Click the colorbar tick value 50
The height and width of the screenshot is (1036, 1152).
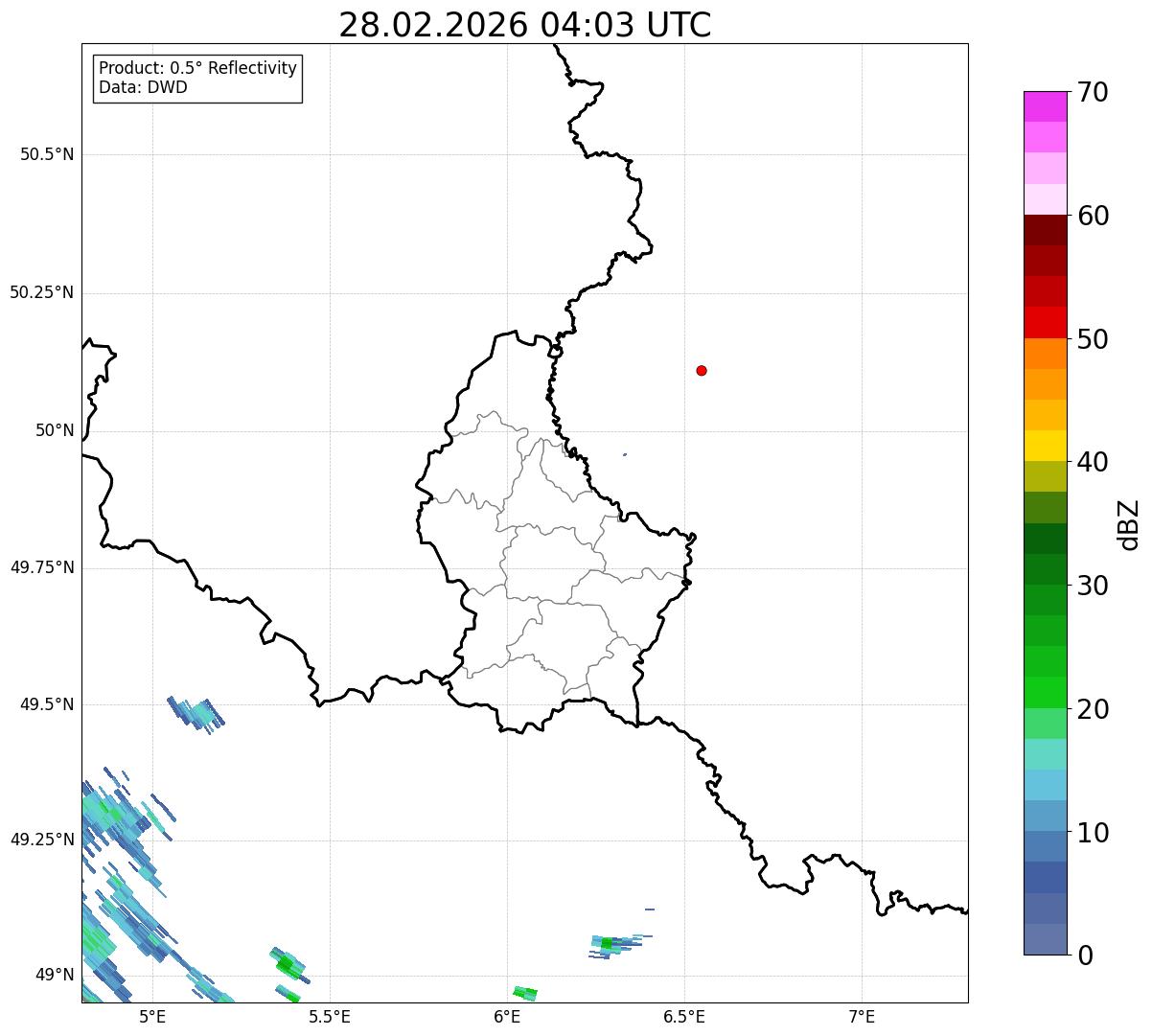1093,339
